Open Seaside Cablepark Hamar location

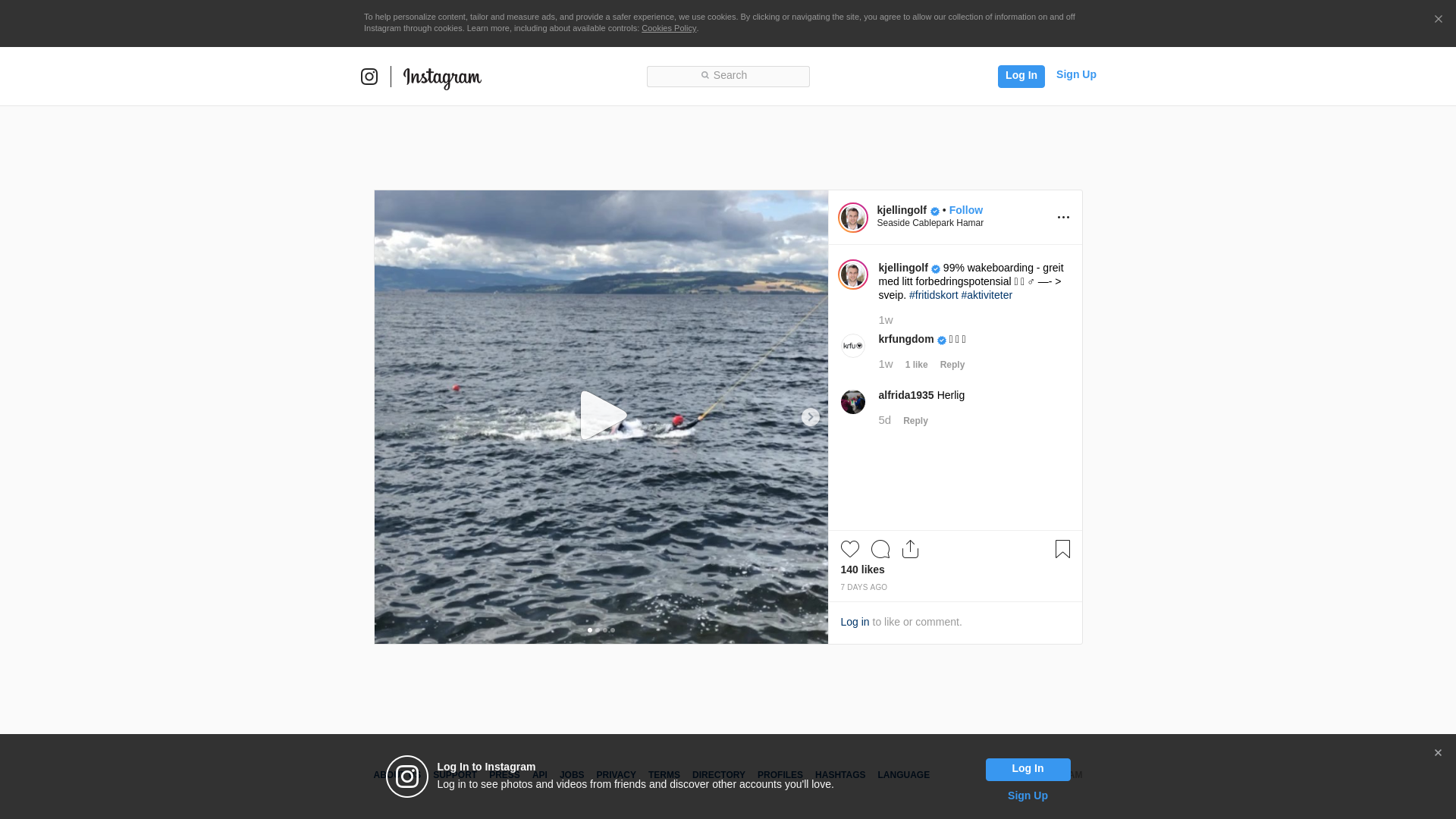tap(930, 223)
